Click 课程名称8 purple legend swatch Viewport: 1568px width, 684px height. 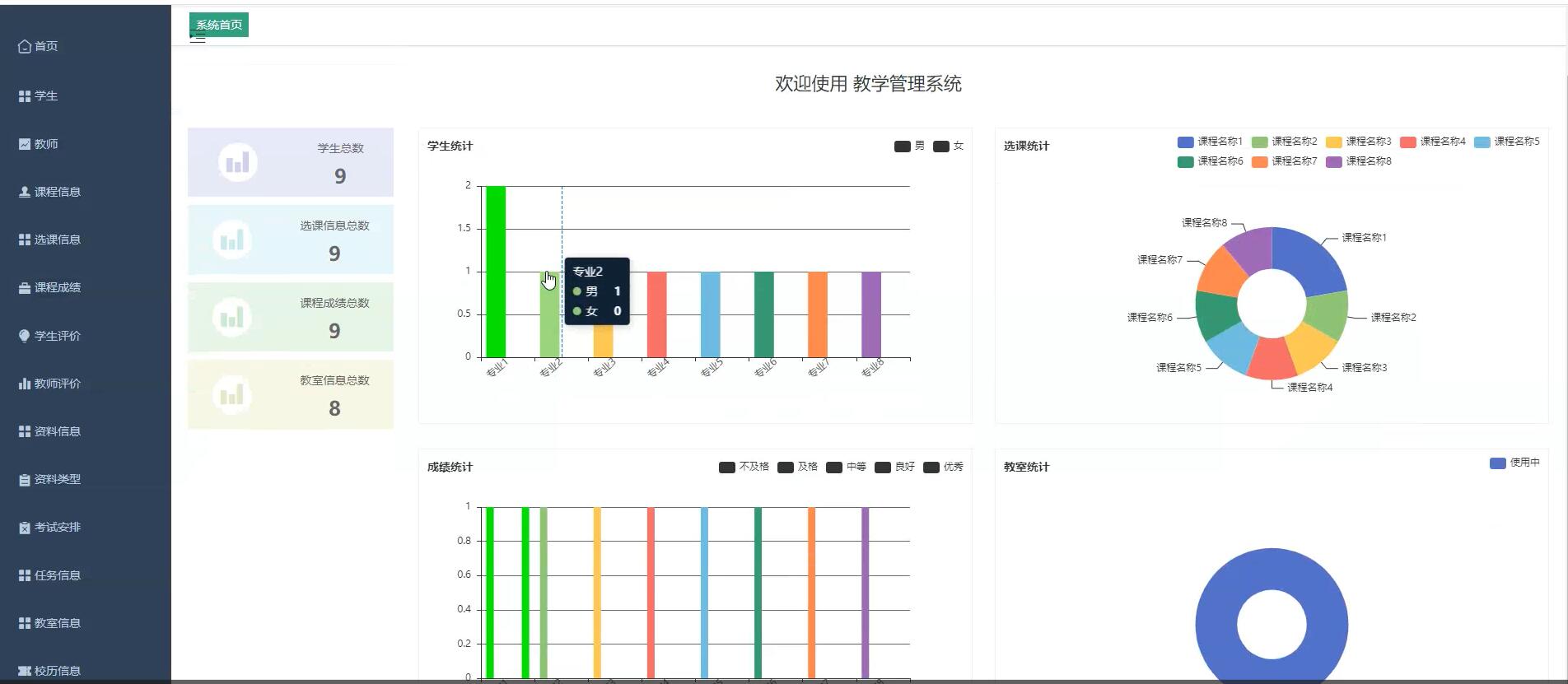tap(1334, 161)
